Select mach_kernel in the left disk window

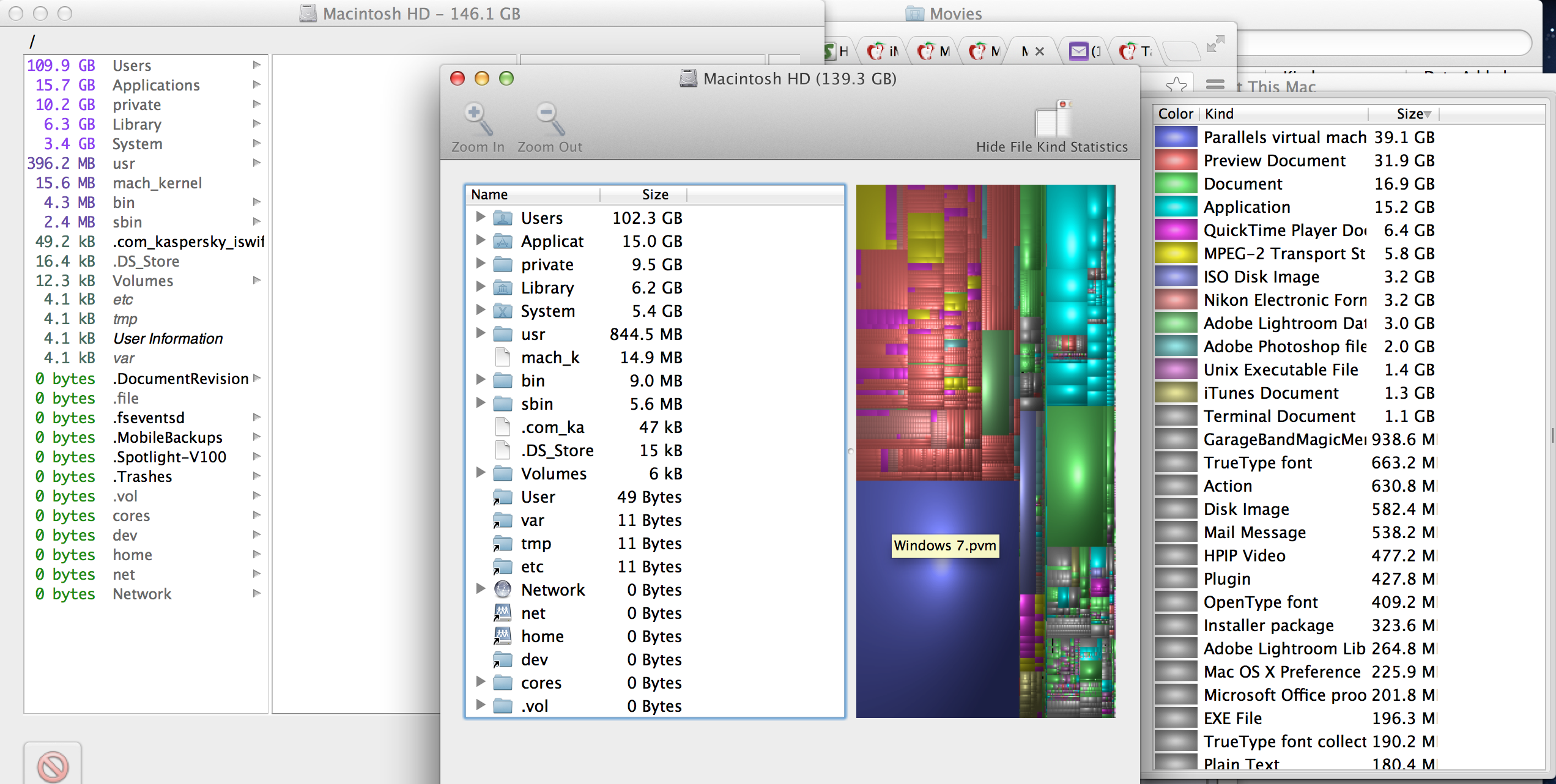pos(146,183)
